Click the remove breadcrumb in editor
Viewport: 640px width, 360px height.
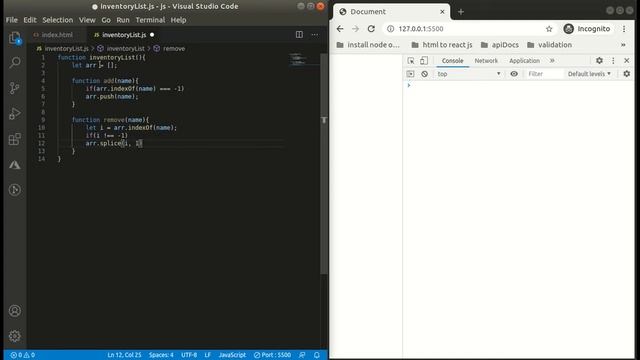click(x=174, y=49)
